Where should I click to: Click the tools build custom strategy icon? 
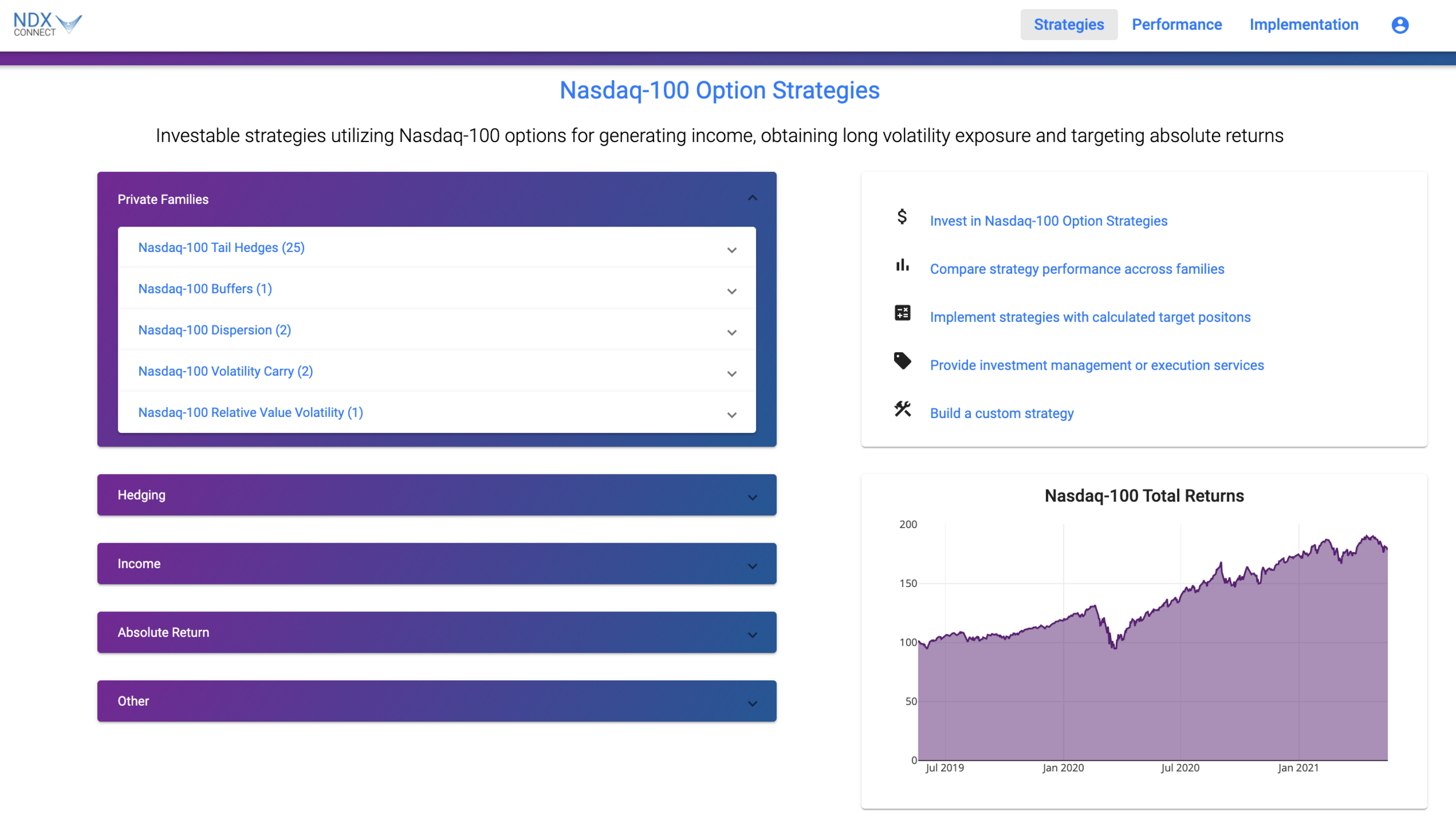click(902, 409)
